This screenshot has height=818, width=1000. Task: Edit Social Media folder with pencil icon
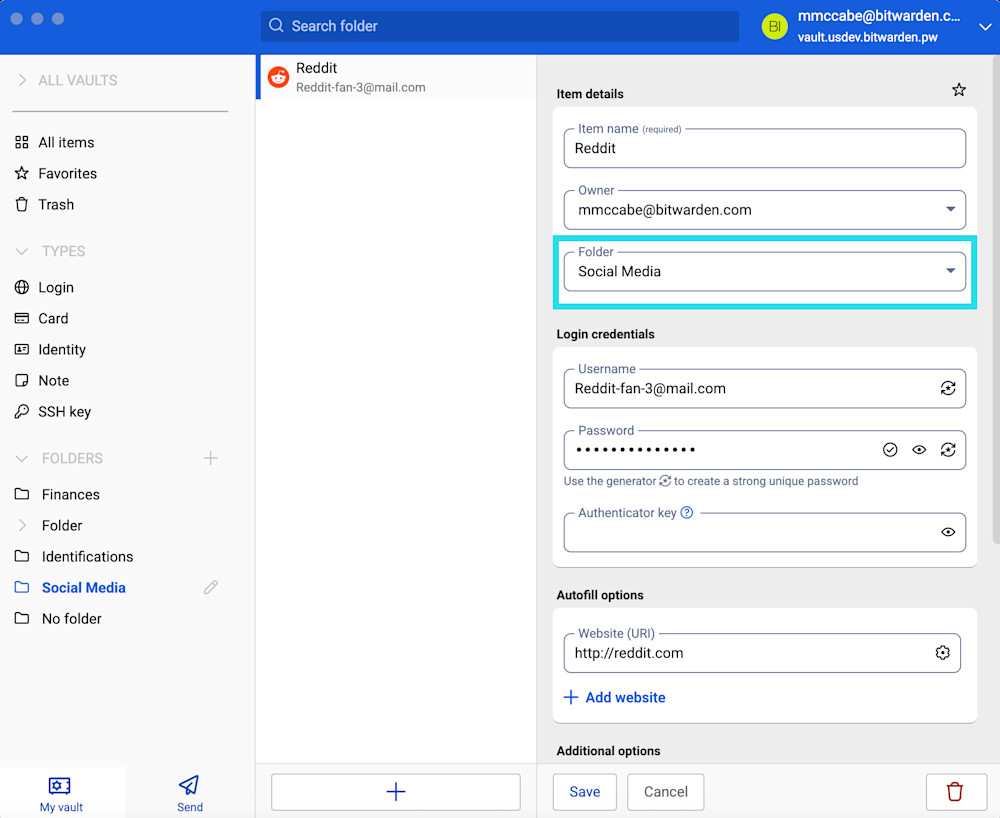(x=210, y=588)
